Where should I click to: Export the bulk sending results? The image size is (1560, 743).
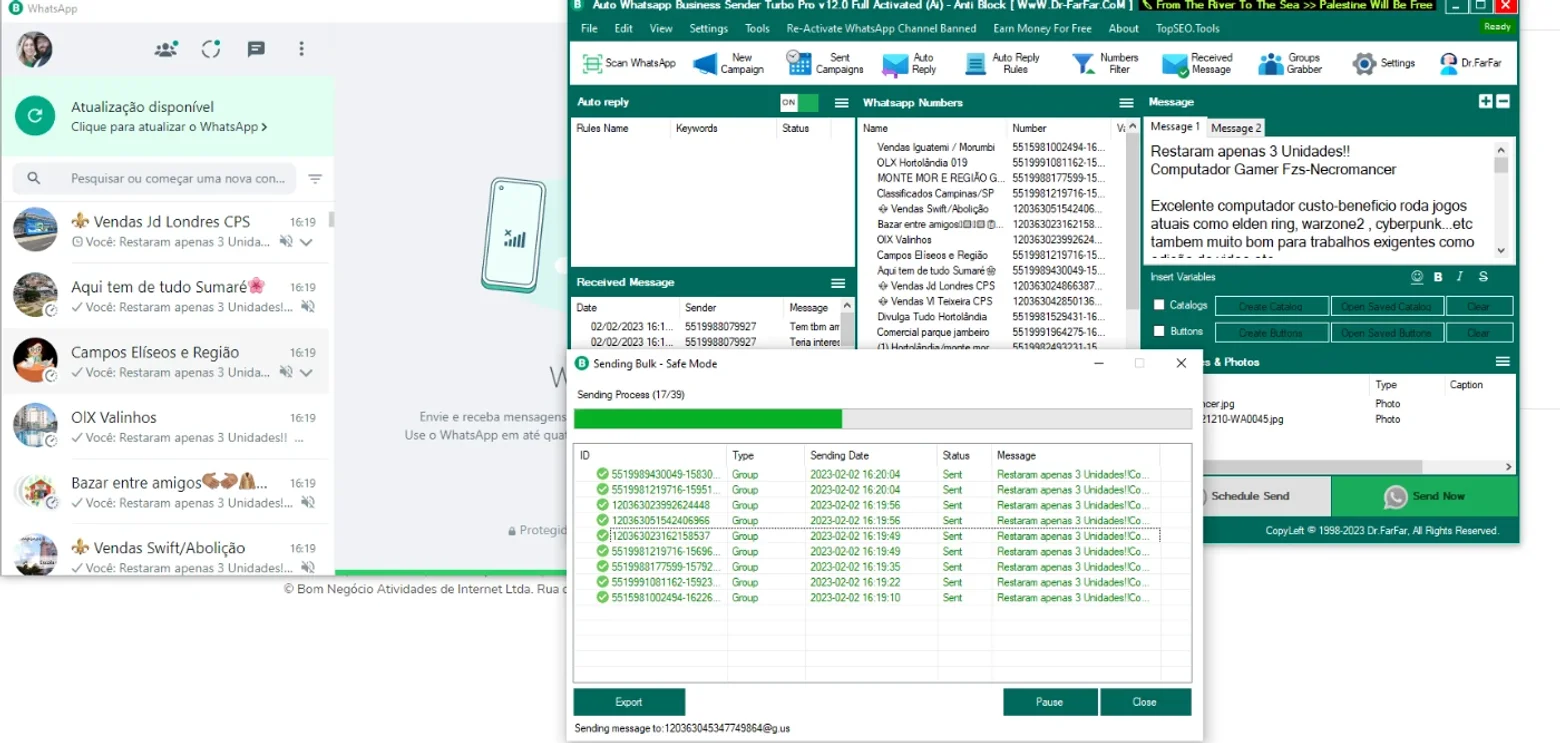coord(629,702)
